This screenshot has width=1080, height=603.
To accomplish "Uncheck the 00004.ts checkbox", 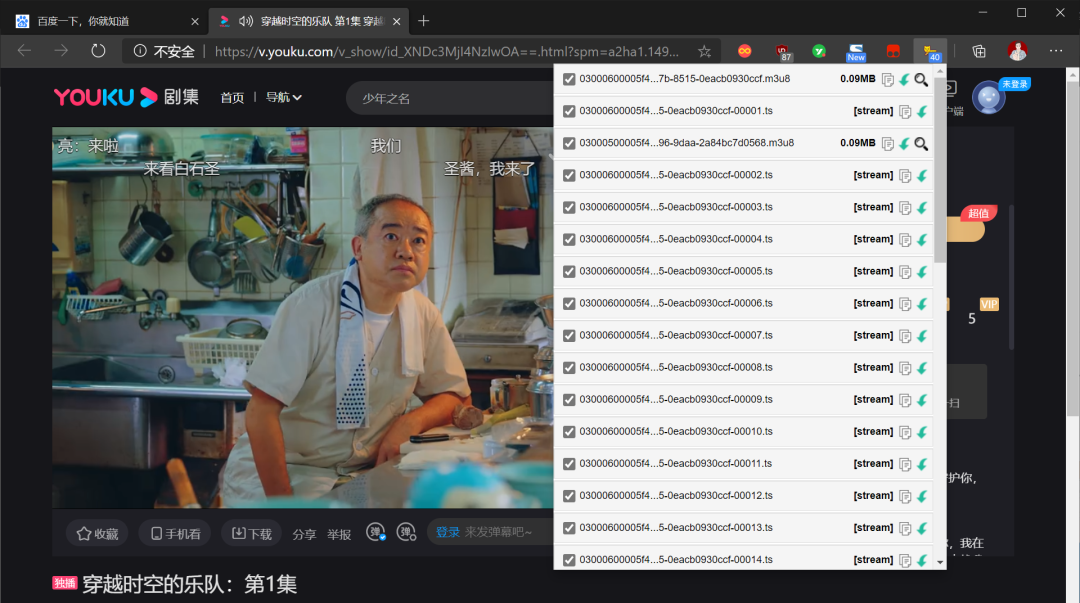I will [x=569, y=239].
